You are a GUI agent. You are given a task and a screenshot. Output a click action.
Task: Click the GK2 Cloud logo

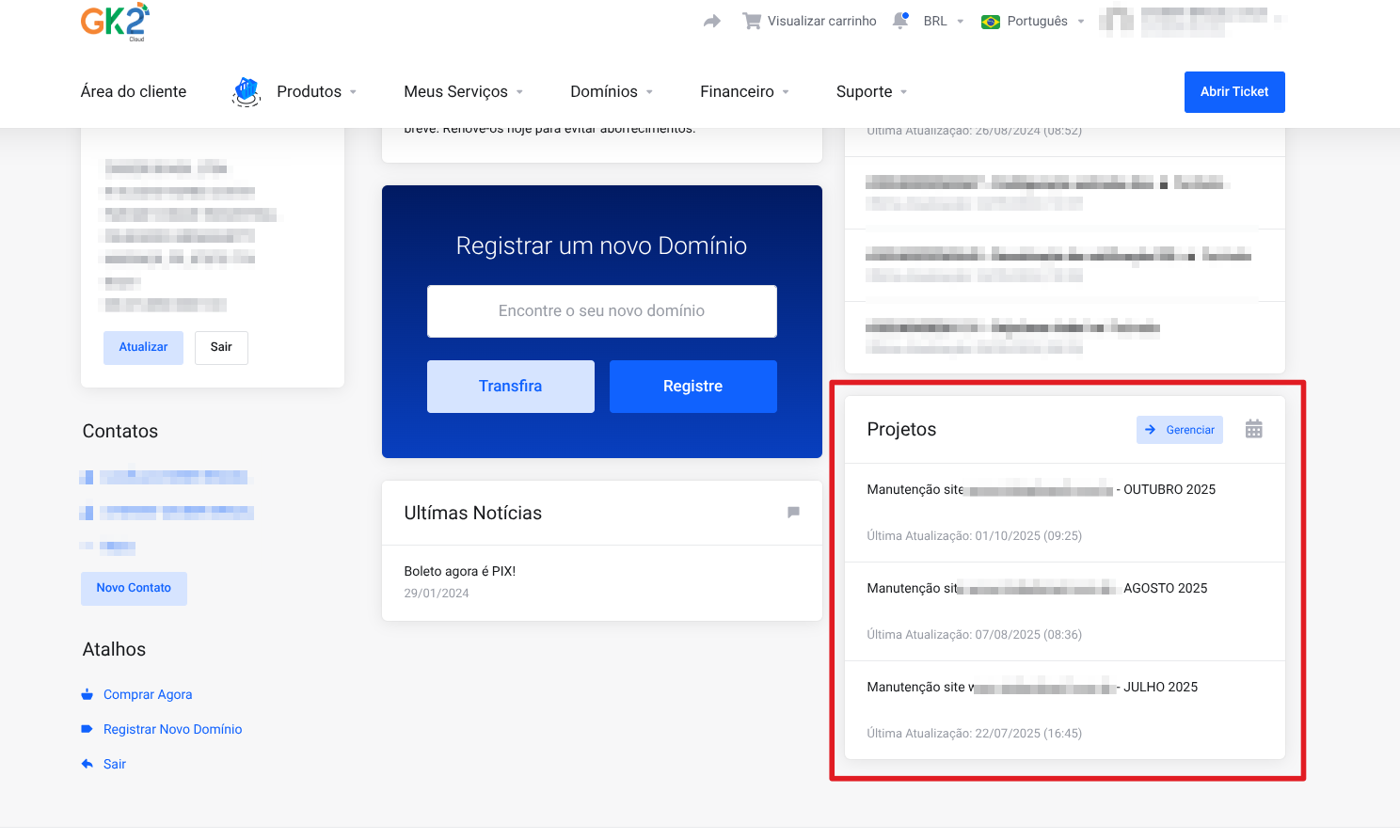coord(115,22)
